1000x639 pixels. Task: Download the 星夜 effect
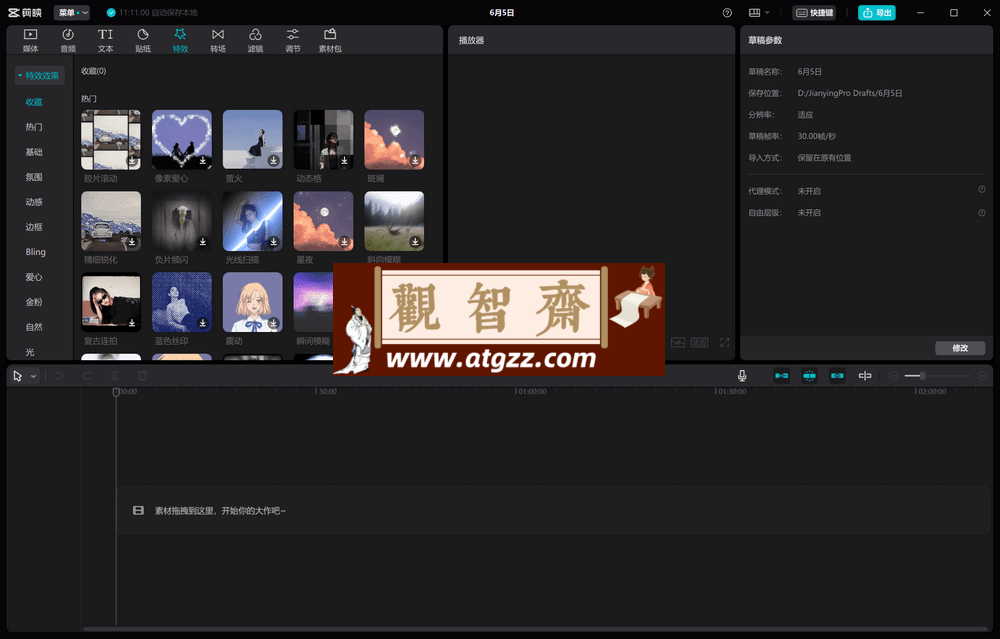pyautogui.click(x=344, y=242)
